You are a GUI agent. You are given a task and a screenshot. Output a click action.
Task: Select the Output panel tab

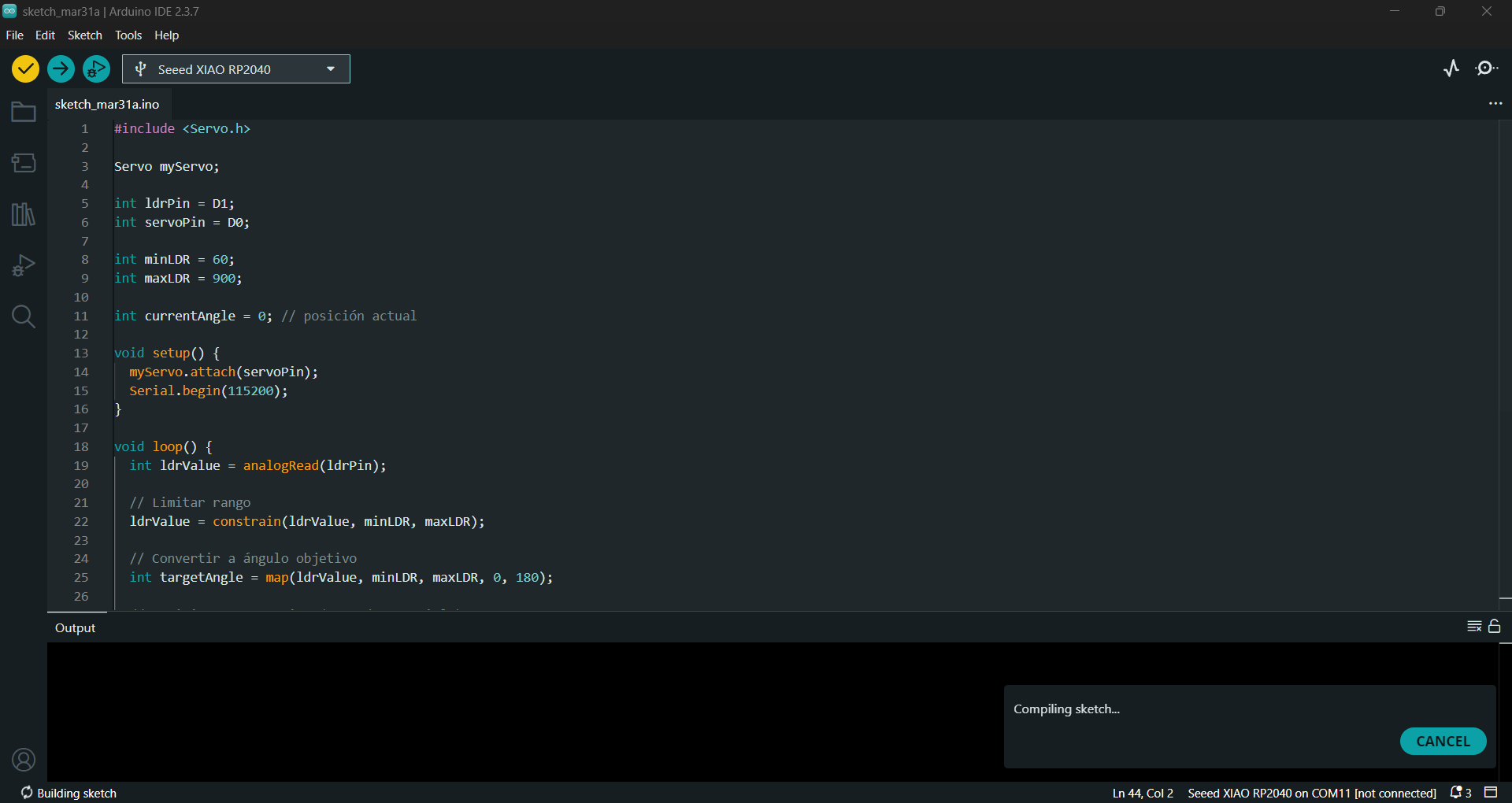(76, 627)
